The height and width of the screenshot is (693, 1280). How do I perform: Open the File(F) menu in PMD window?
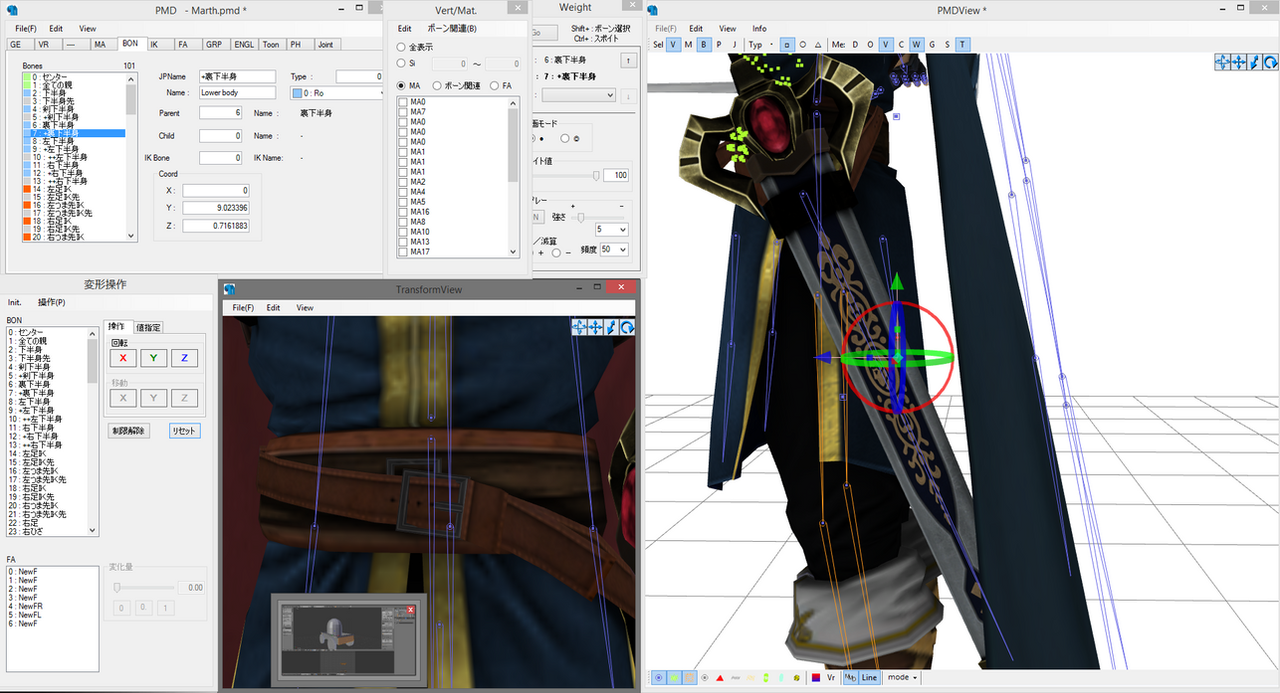(26, 28)
